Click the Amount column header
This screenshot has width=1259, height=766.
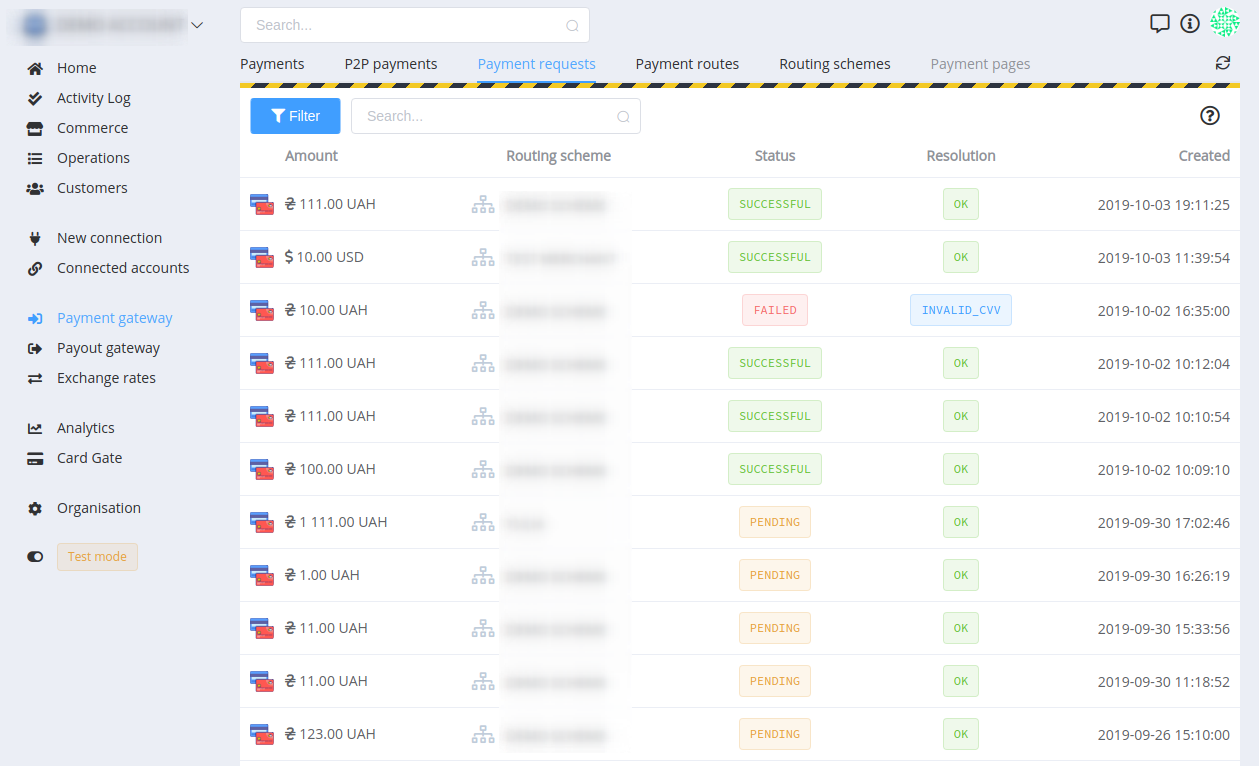[311, 156]
